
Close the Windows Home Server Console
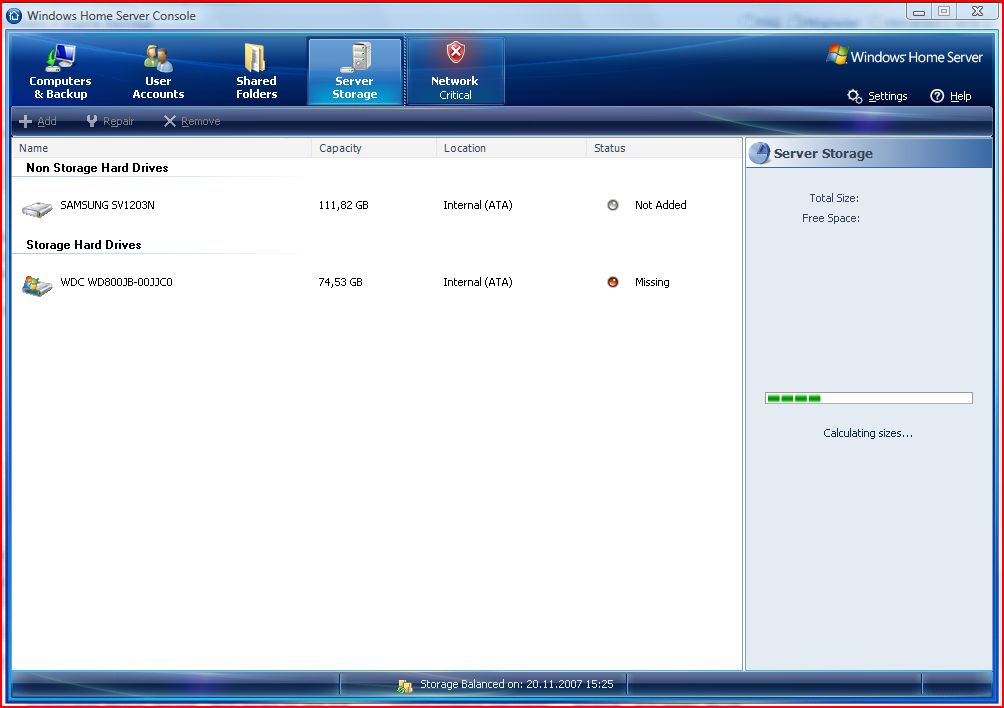pos(977,12)
